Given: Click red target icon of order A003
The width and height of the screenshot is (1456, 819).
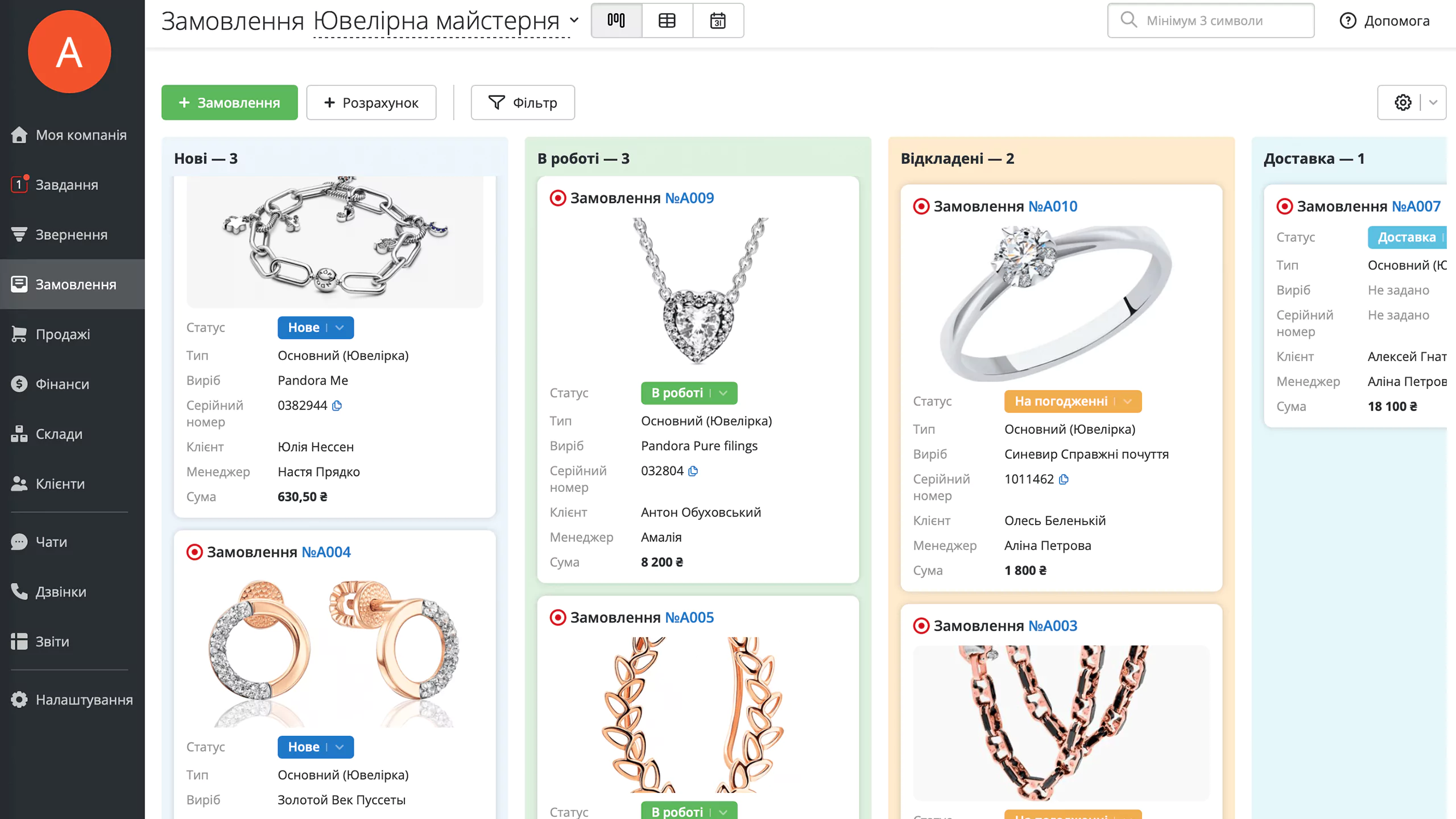Looking at the screenshot, I should [921, 626].
